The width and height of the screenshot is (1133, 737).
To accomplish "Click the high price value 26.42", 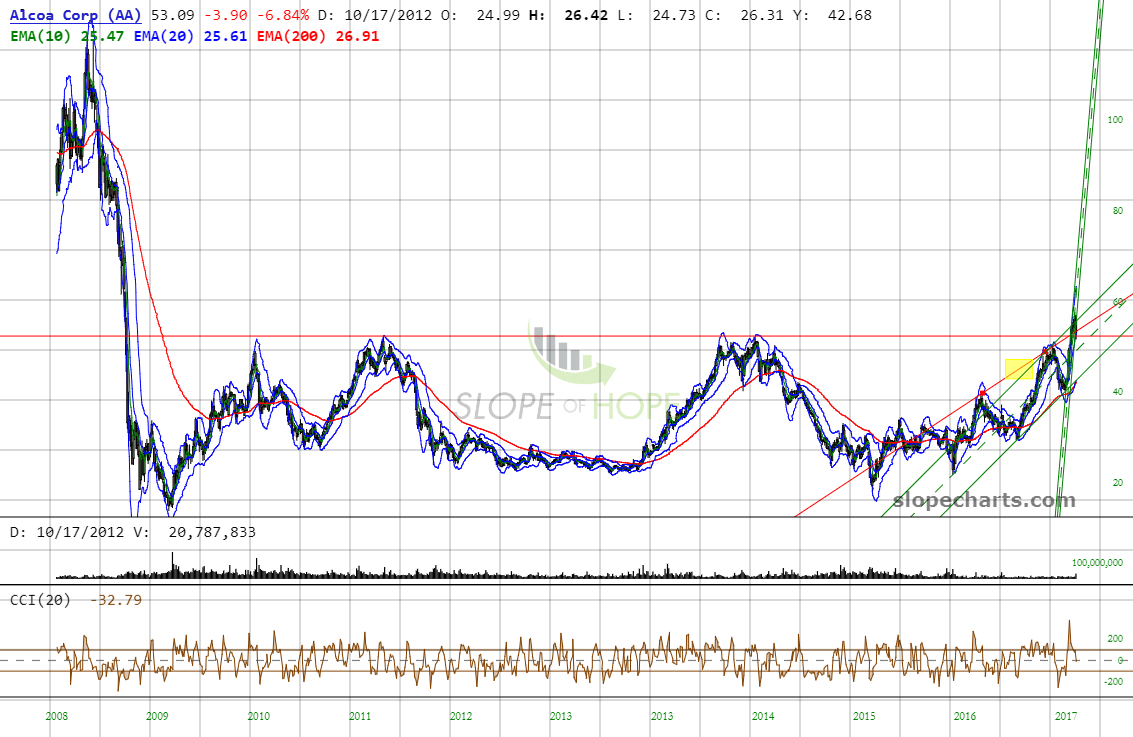I will tap(586, 15).
